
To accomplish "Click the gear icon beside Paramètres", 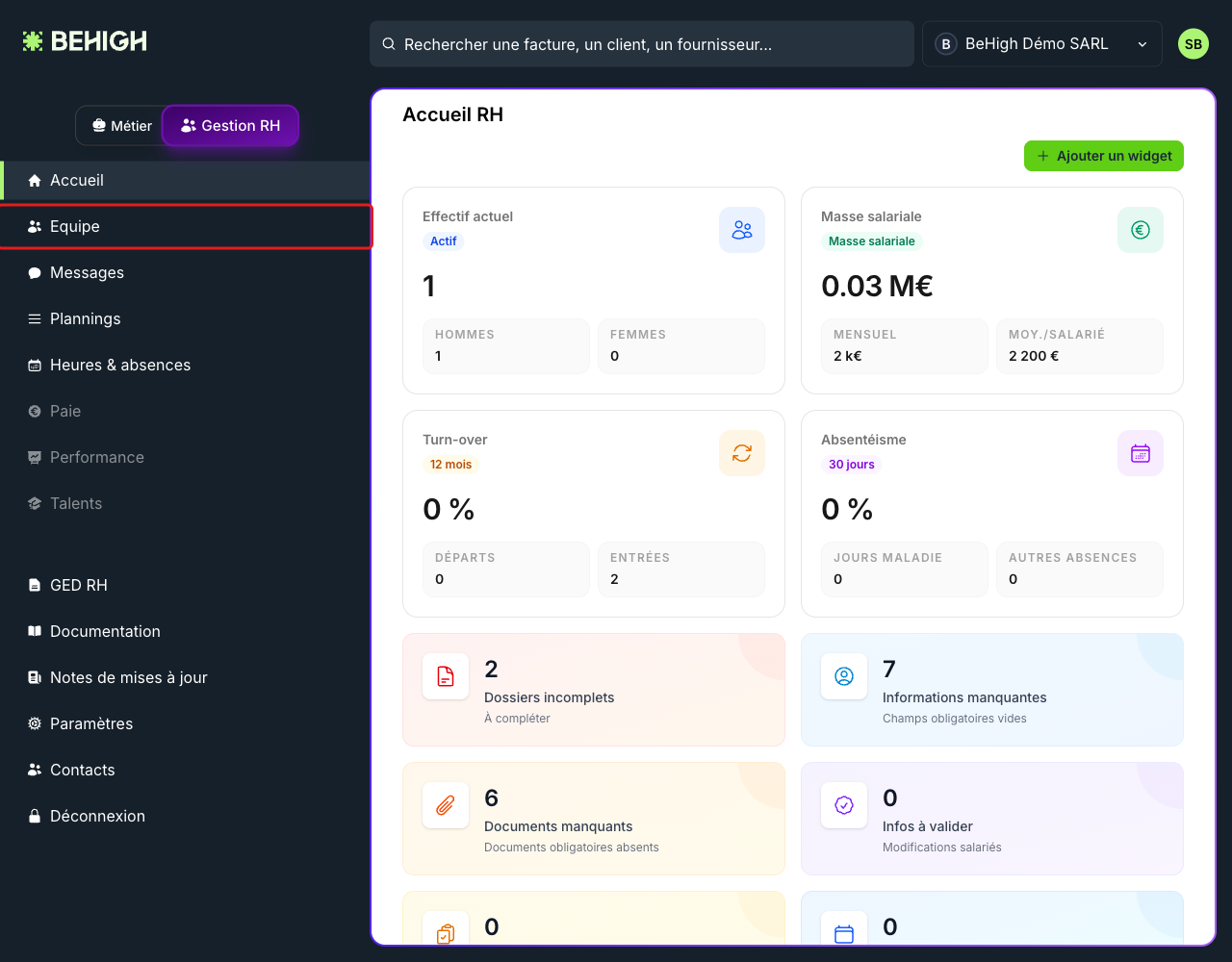I will pyautogui.click(x=35, y=723).
